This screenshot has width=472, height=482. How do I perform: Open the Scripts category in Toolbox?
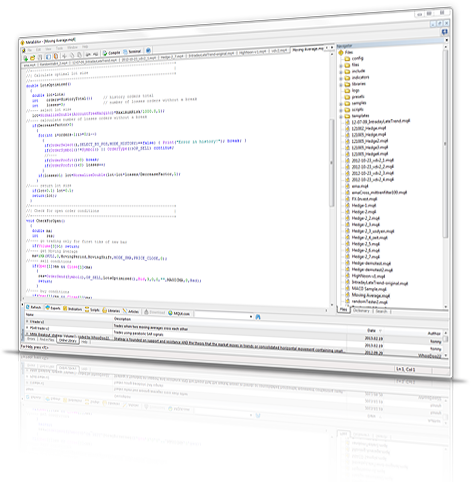(x=92, y=309)
